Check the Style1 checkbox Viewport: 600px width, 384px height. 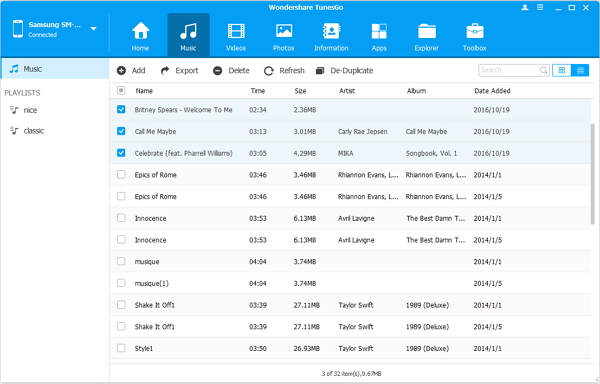pos(121,348)
